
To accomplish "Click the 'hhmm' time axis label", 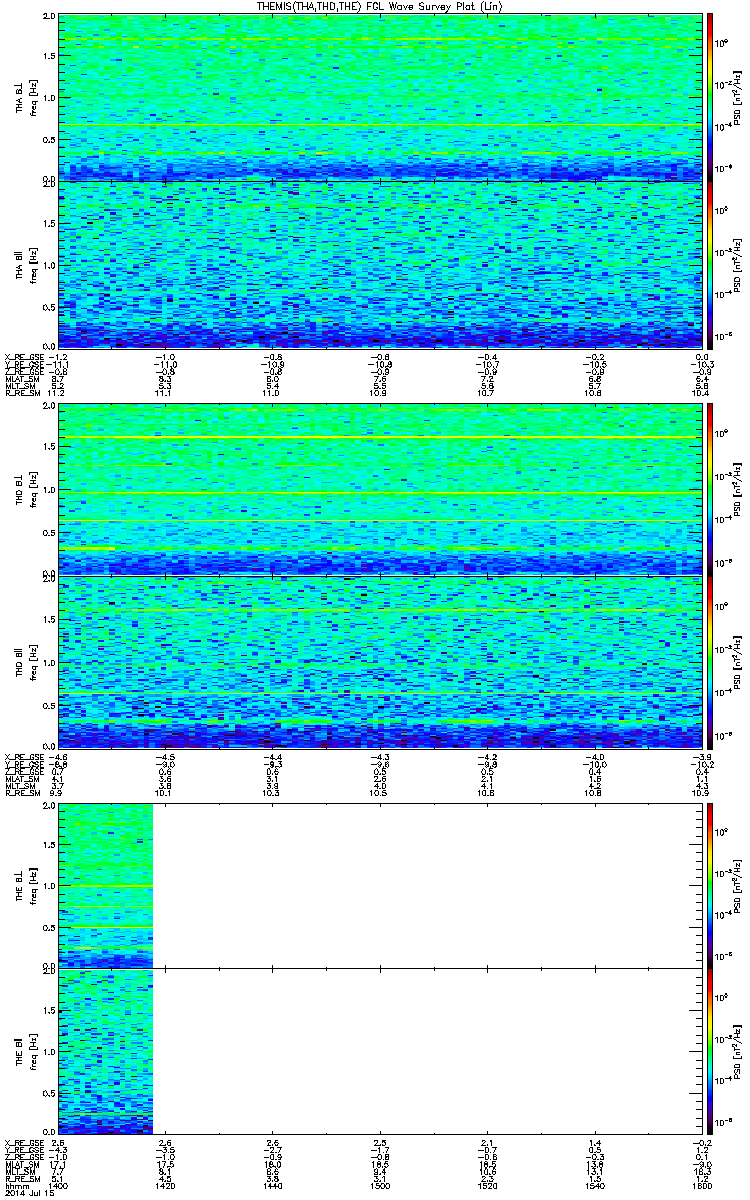I will [15, 1185].
